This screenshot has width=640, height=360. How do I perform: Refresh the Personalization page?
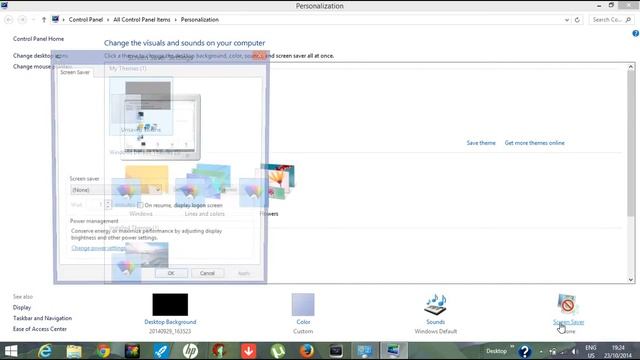tap(577, 20)
